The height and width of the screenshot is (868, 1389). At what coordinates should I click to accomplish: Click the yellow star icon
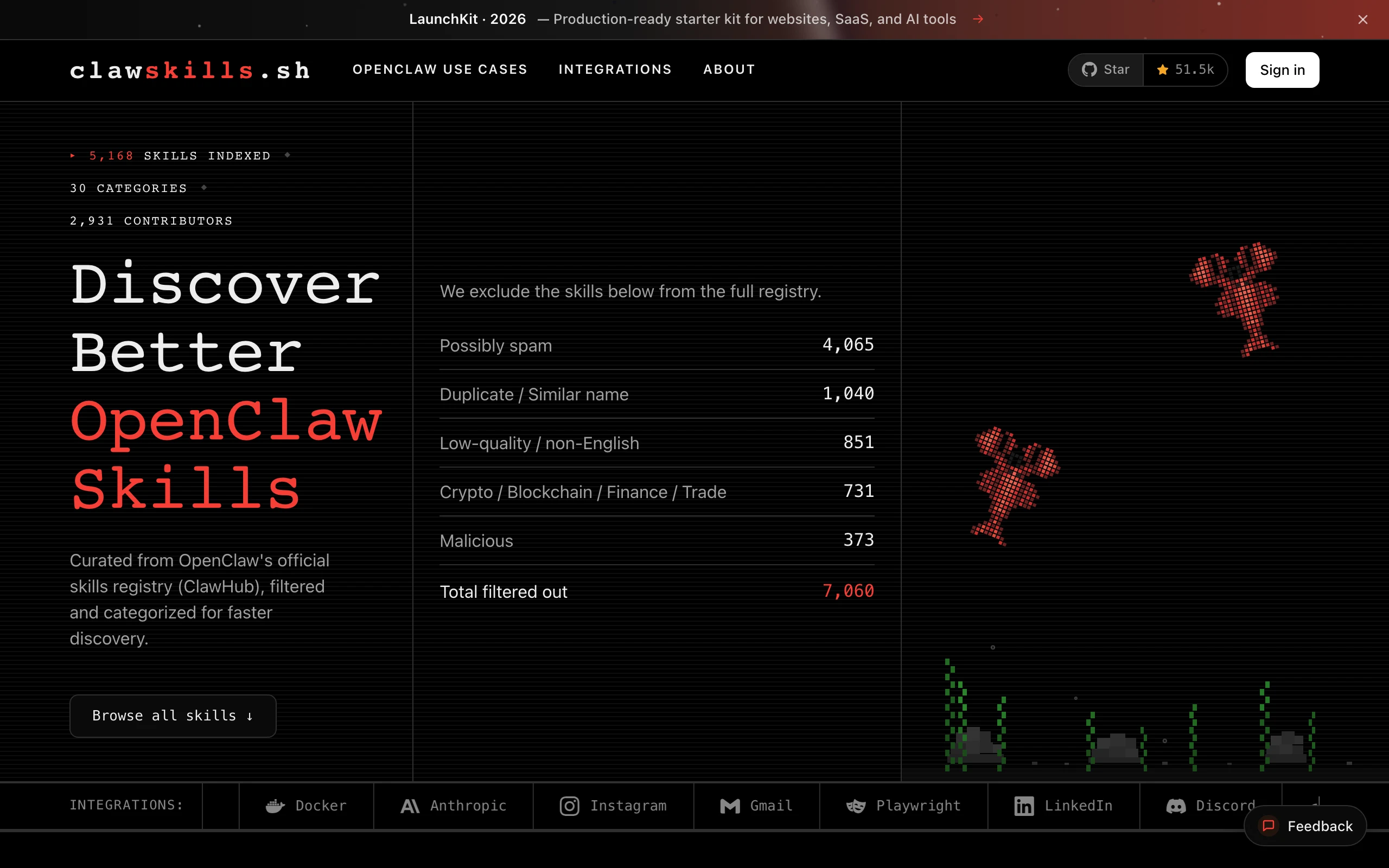coord(1162,69)
